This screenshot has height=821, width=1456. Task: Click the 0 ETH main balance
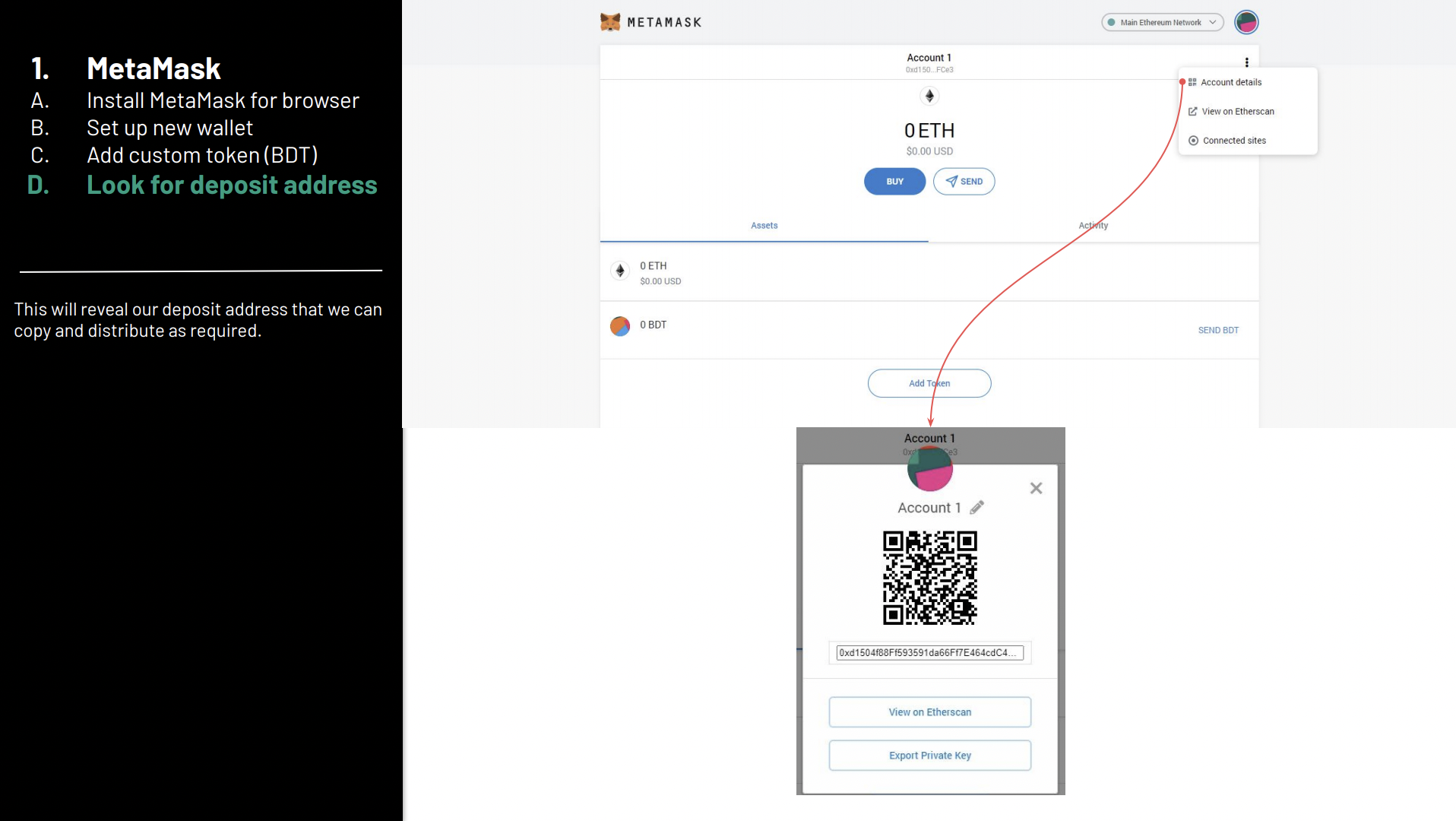coord(929,131)
